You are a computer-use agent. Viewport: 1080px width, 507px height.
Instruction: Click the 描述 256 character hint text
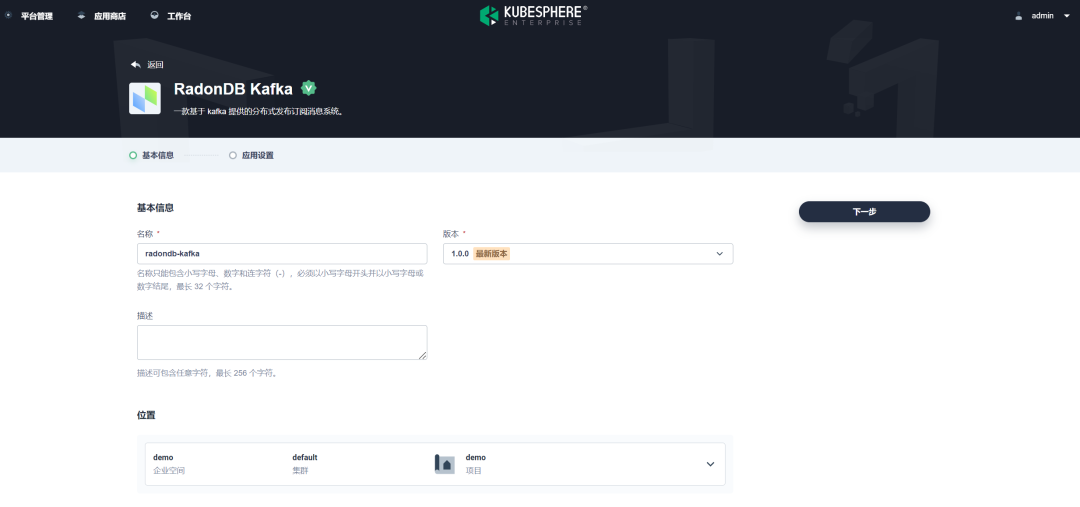[207, 373]
